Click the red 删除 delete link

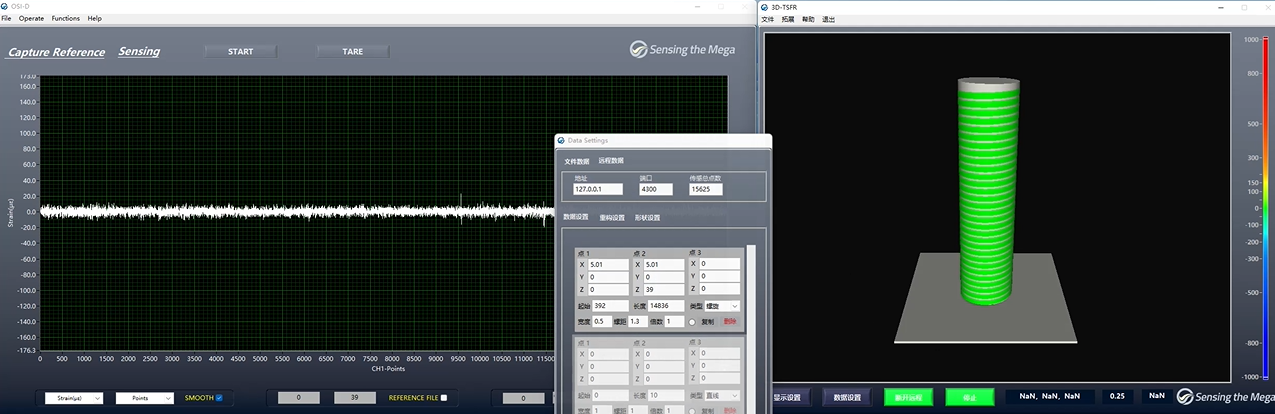(x=730, y=322)
